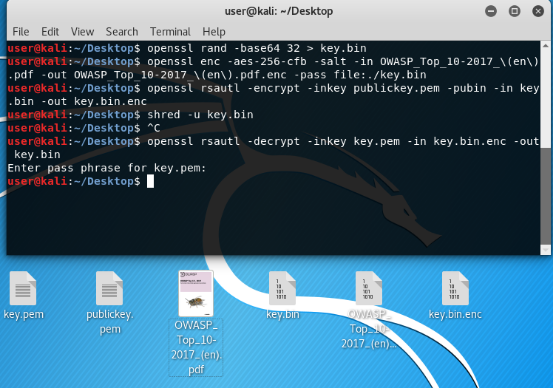Image resolution: width=554 pixels, height=389 pixels.
Task: Select the truncated OWASP_Top_10-2017_(en)... binary file icon
Action: pos(369,288)
